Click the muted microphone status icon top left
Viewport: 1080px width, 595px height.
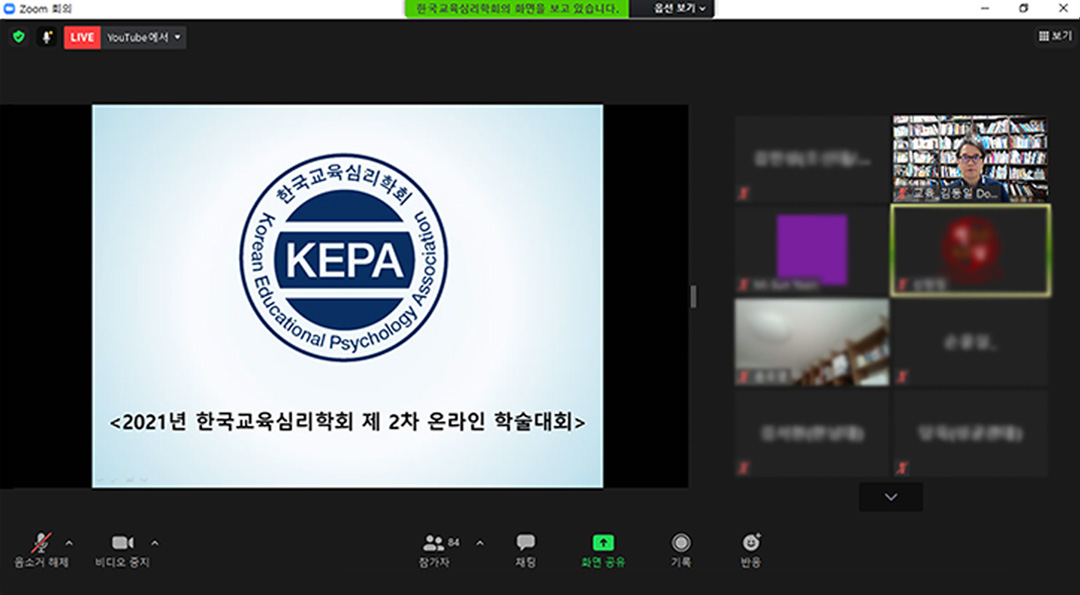click(46, 36)
